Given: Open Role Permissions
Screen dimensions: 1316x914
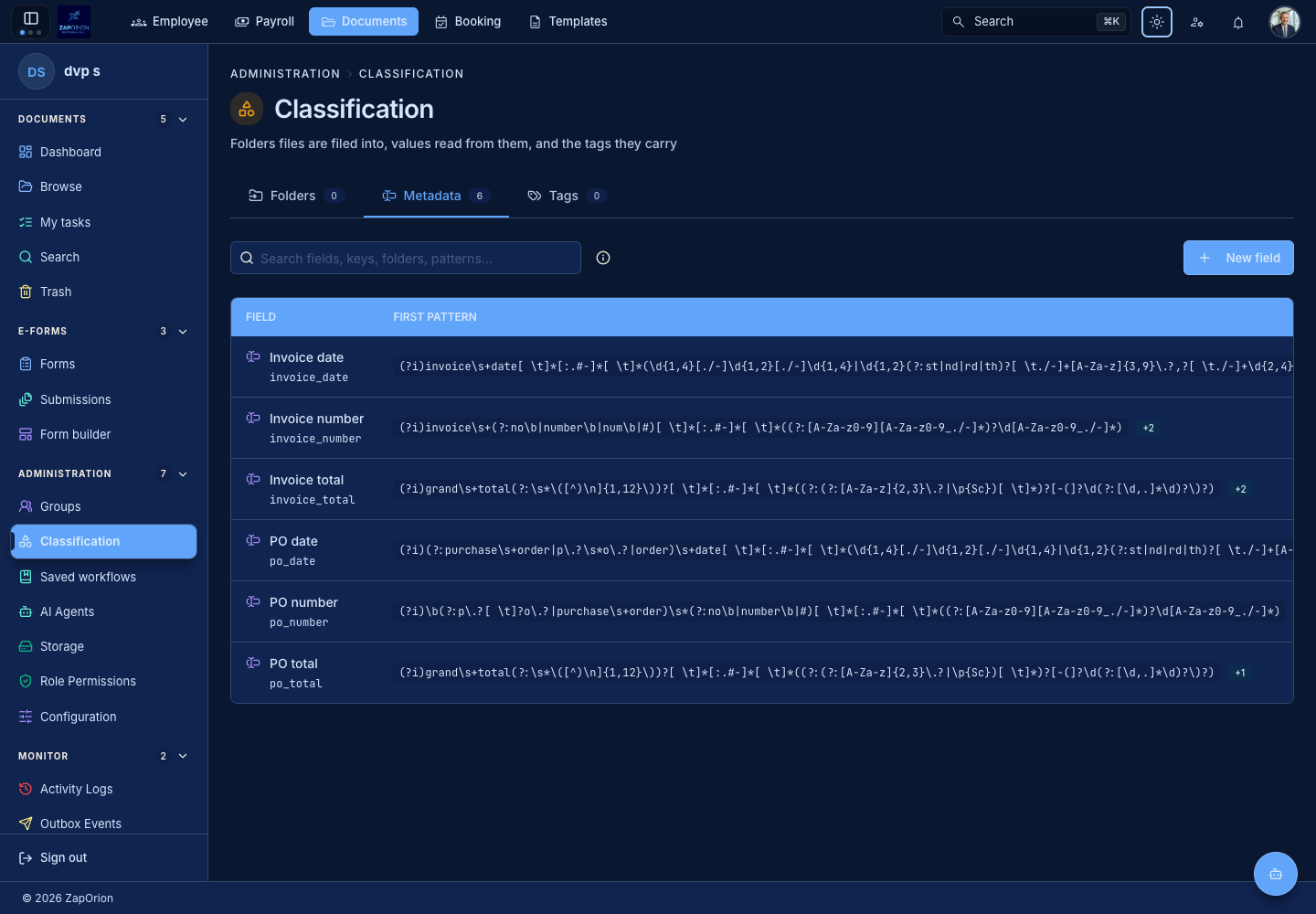Looking at the screenshot, I should pos(103,681).
